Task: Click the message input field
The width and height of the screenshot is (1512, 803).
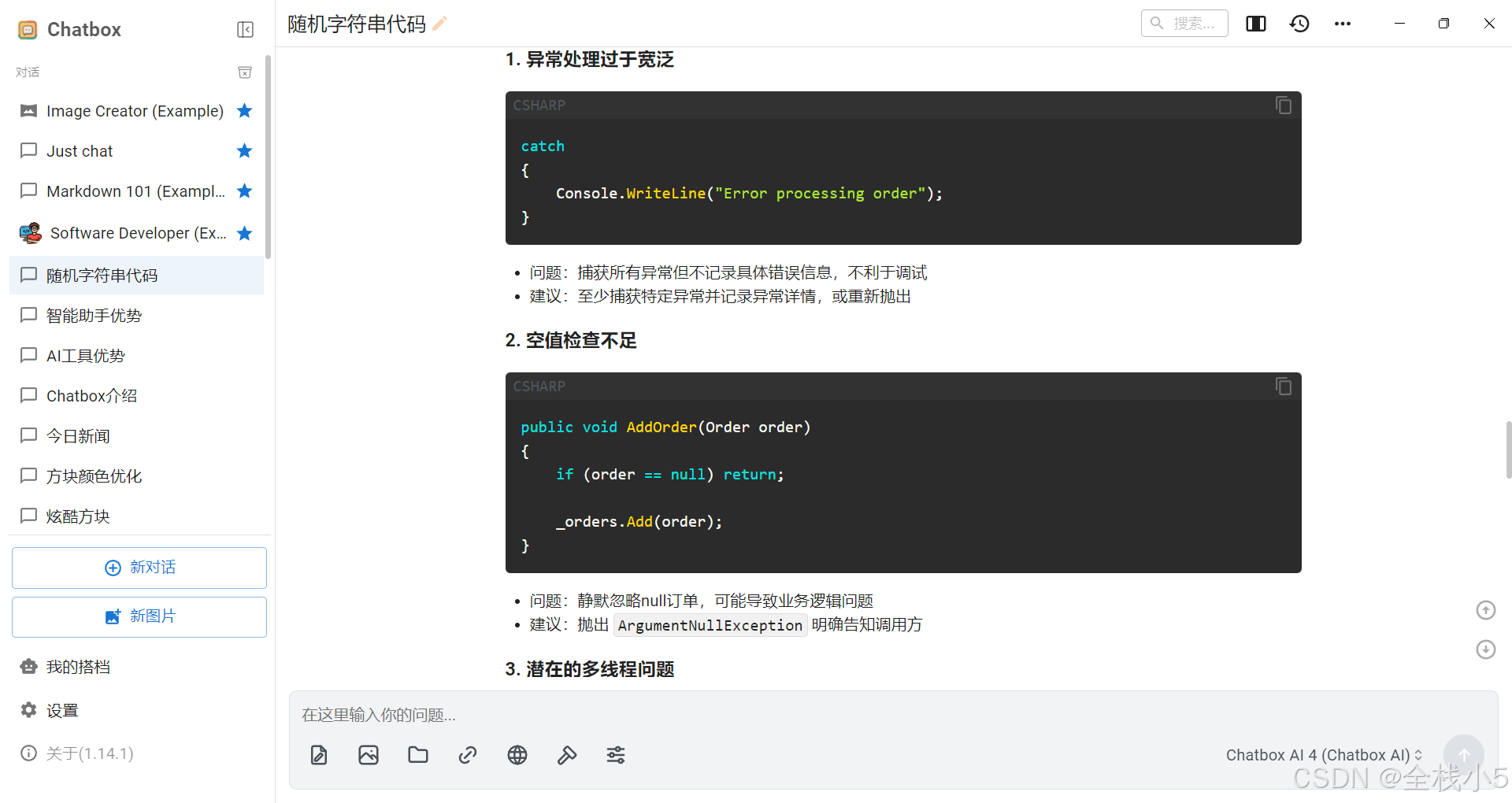Action: [x=893, y=715]
